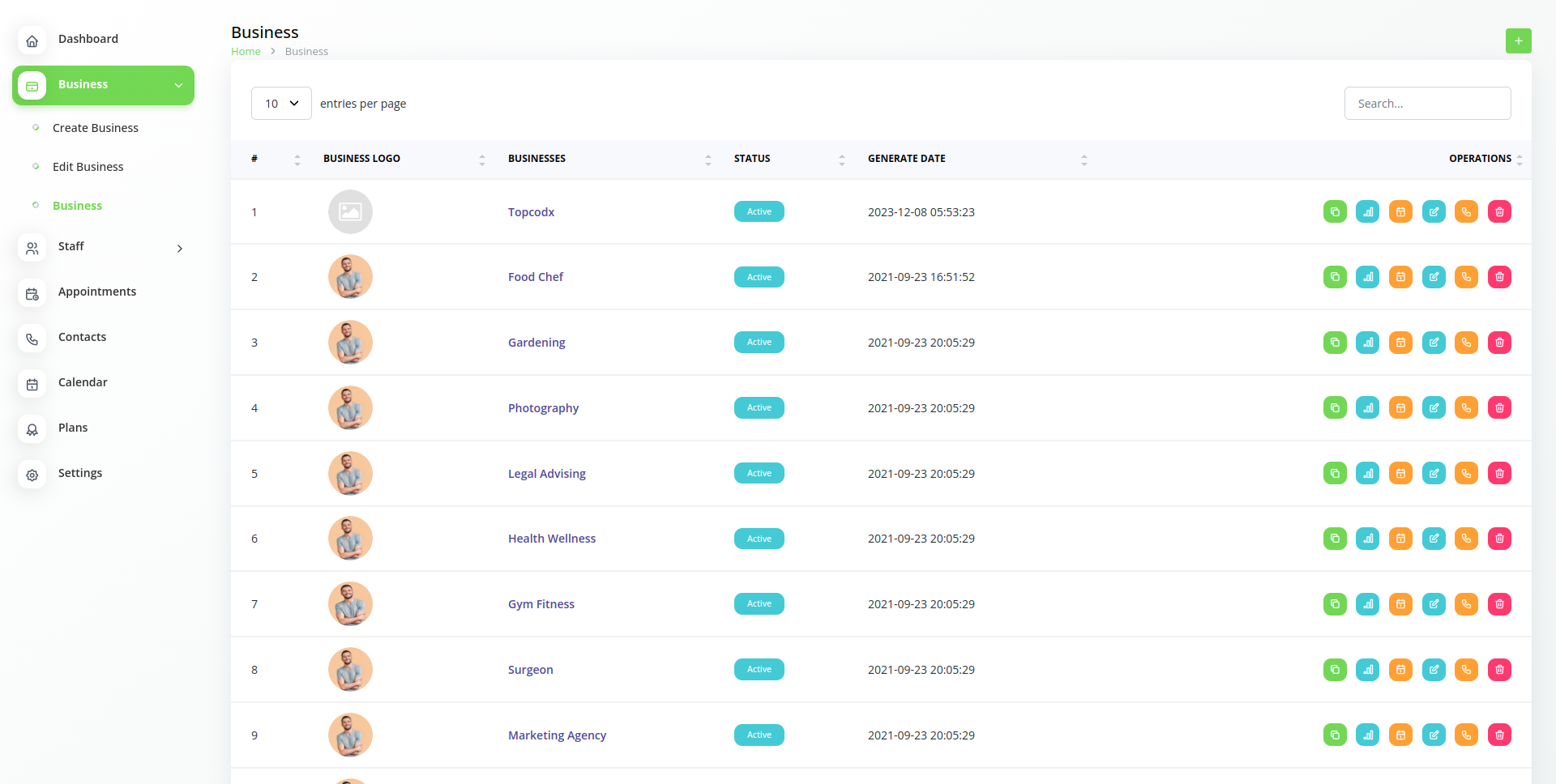The image size is (1556, 784).
Task: Click the green plus add button
Action: (x=1518, y=40)
